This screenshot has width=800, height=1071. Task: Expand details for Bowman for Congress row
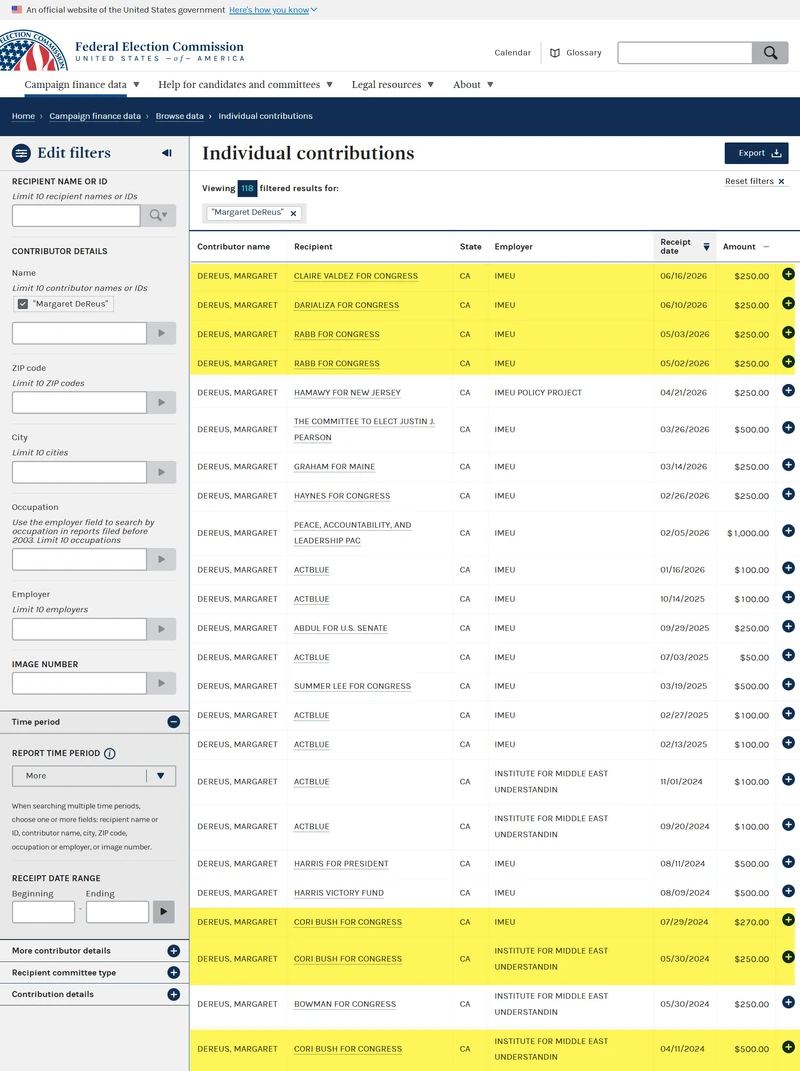click(x=788, y=1002)
